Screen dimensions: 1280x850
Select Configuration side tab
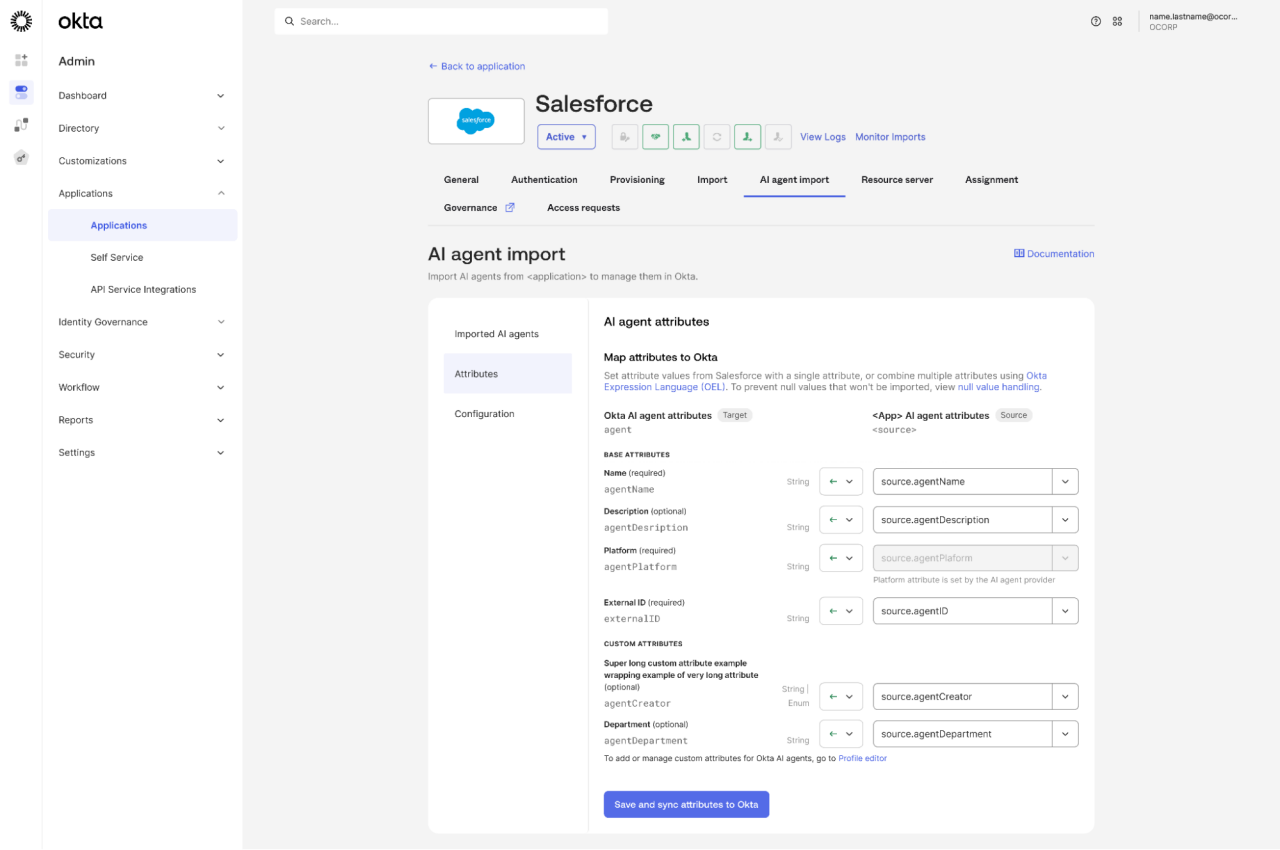click(508, 414)
